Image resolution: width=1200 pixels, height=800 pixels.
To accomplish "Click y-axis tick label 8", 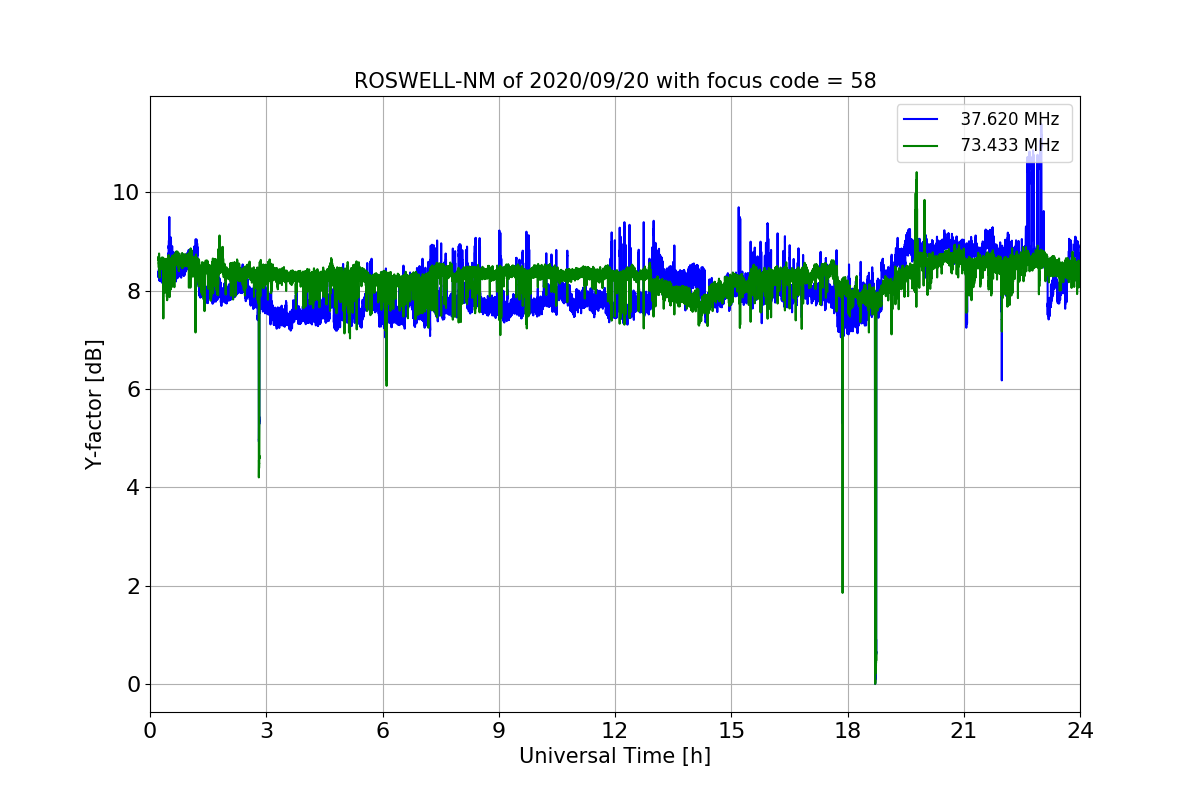I will (133, 291).
